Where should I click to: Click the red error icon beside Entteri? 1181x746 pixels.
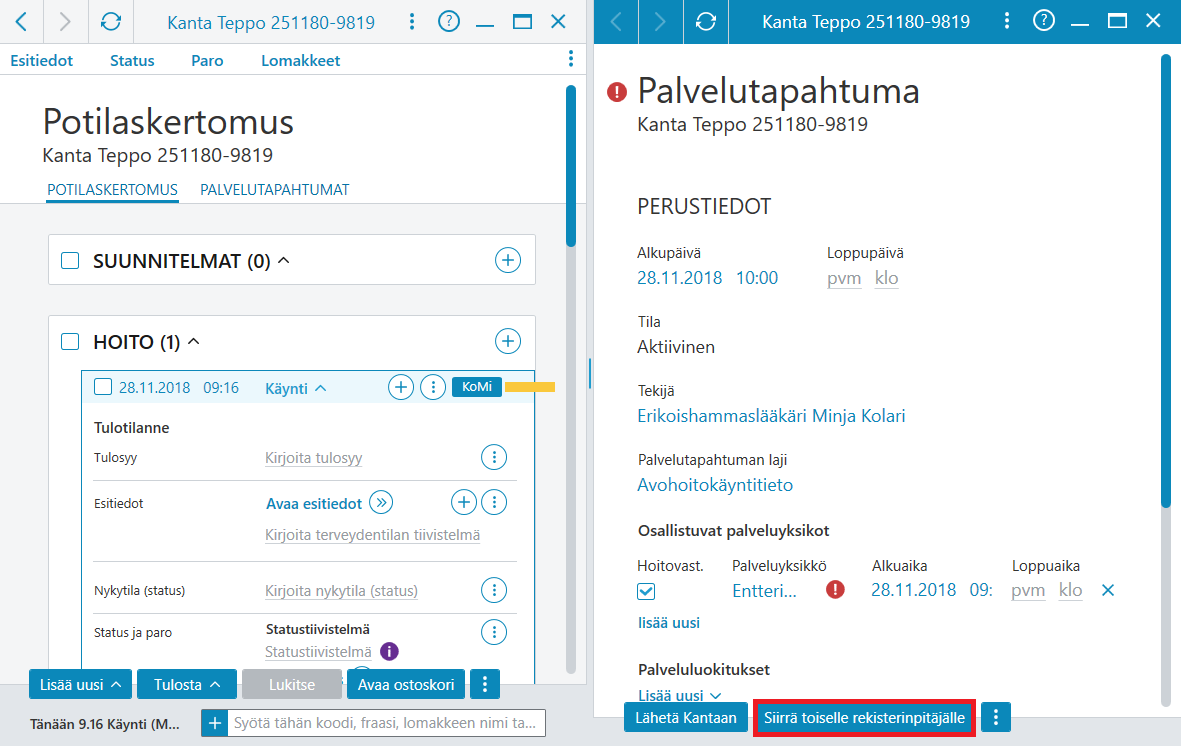(835, 589)
